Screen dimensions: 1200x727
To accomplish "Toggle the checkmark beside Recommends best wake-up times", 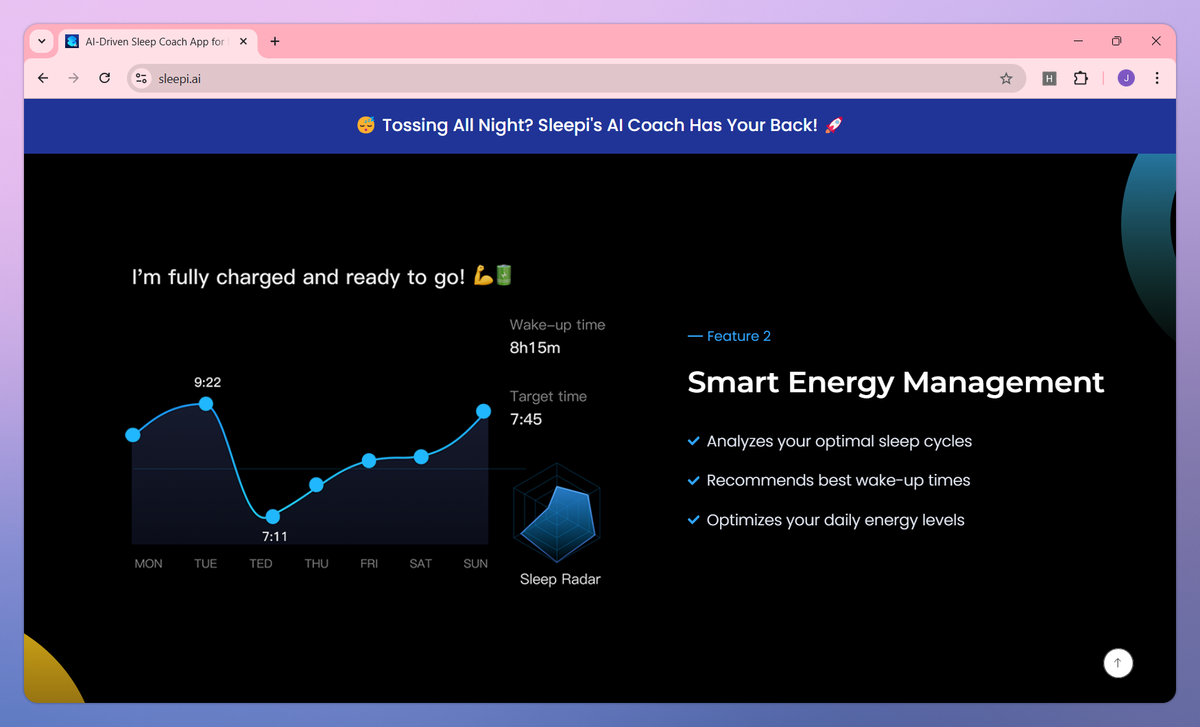I will tap(693, 480).
